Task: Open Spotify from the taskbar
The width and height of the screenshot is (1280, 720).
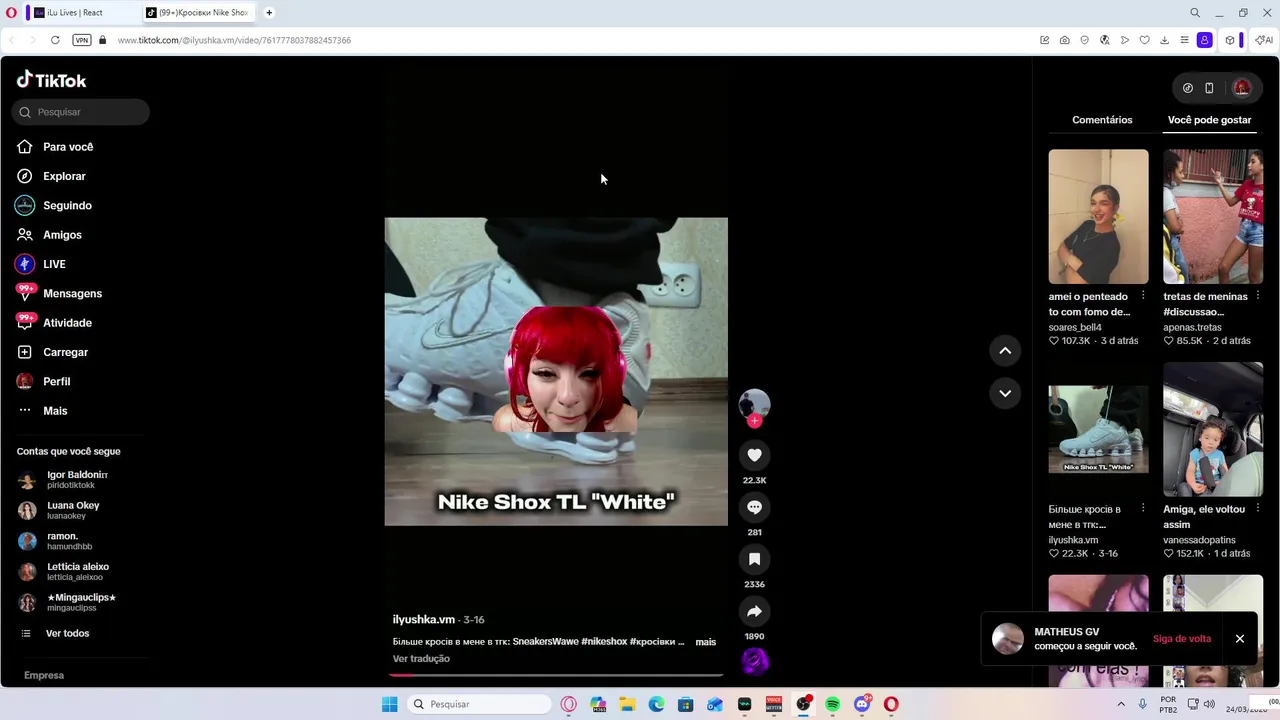Action: click(x=832, y=704)
